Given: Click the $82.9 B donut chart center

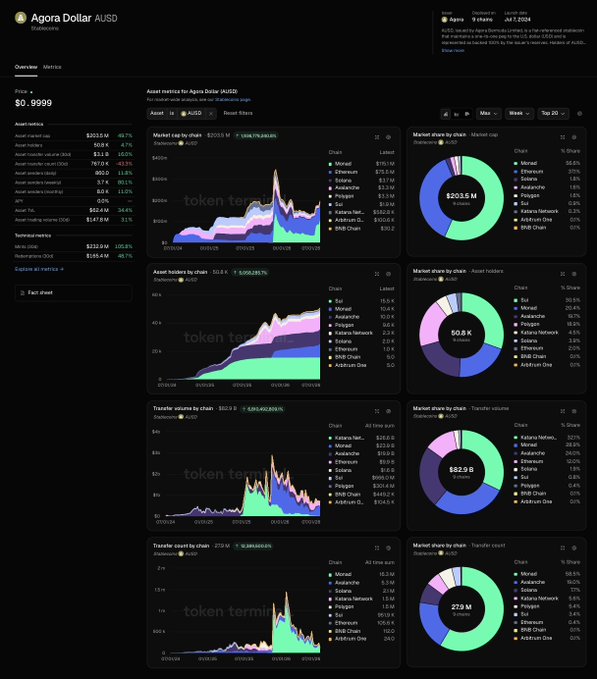Looking at the screenshot, I should [461, 472].
